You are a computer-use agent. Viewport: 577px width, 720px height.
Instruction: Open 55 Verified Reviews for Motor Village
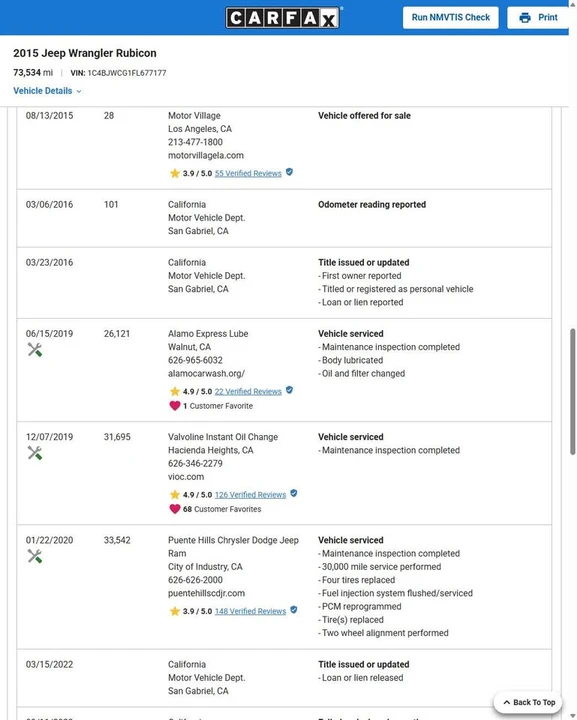(248, 173)
